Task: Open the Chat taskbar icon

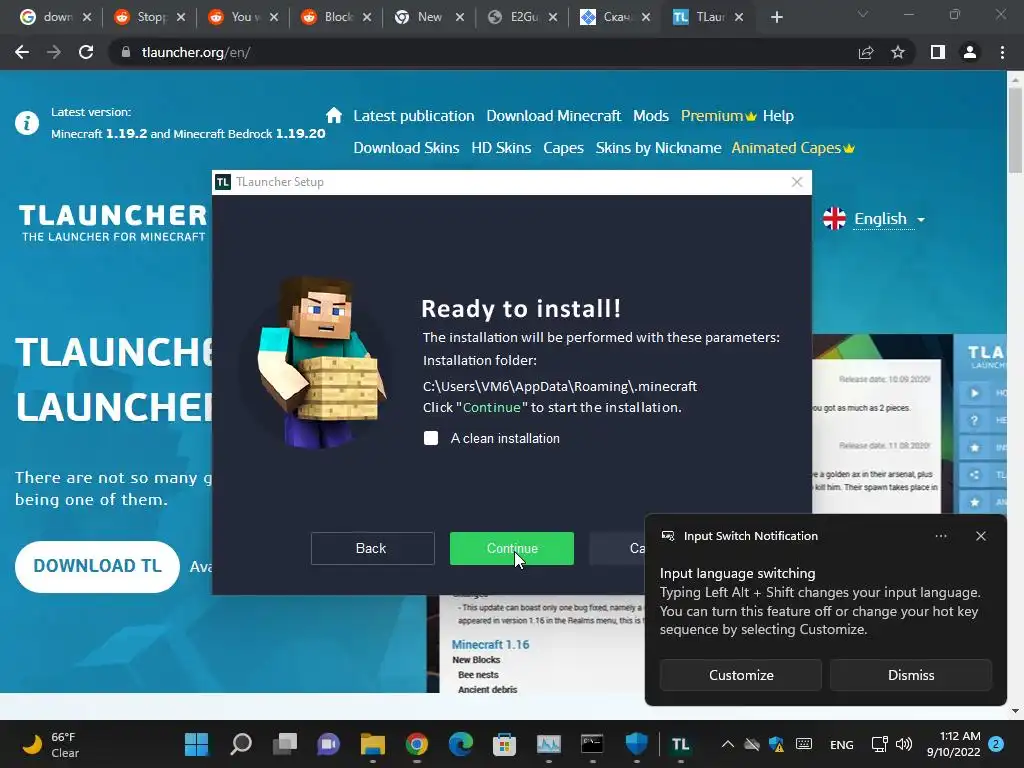Action: pyautogui.click(x=328, y=744)
